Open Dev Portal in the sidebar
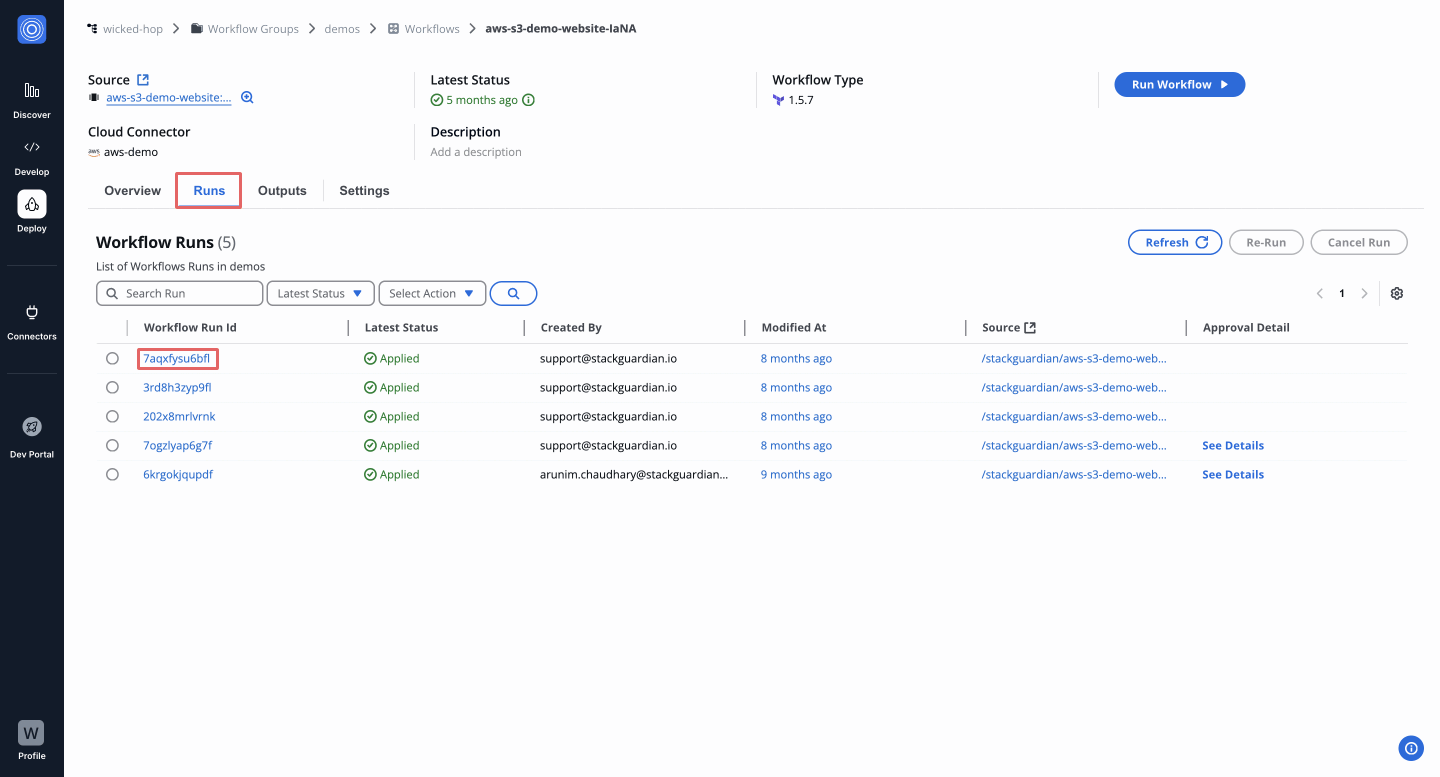This screenshot has height=777, width=1440. 32,438
